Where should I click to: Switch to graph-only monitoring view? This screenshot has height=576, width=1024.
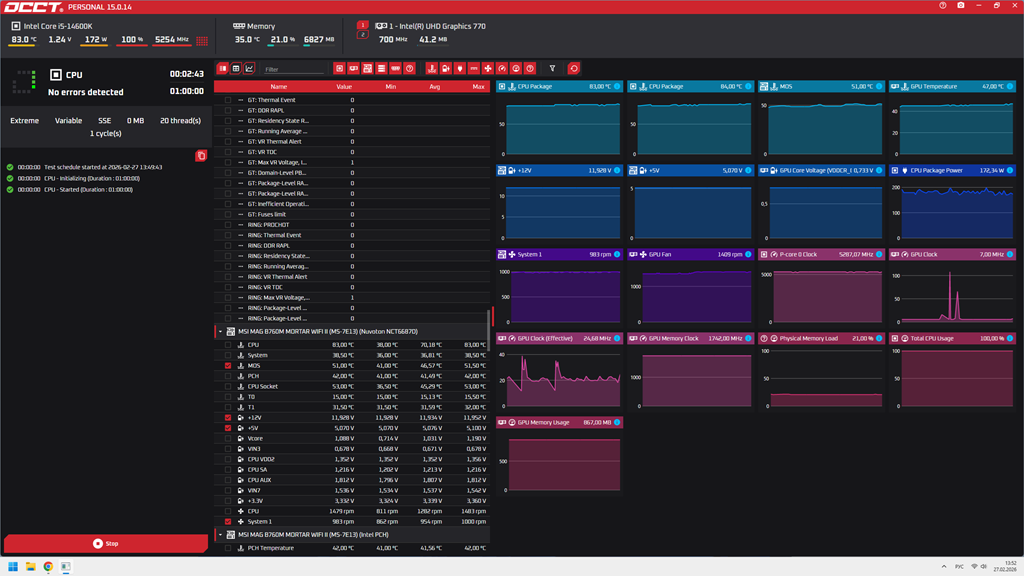click(x=249, y=69)
